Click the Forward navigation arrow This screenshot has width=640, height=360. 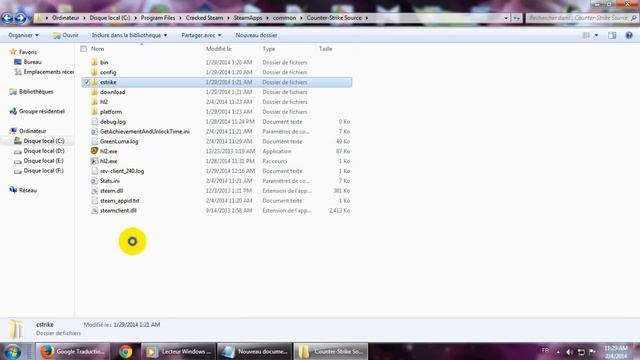(20, 18)
